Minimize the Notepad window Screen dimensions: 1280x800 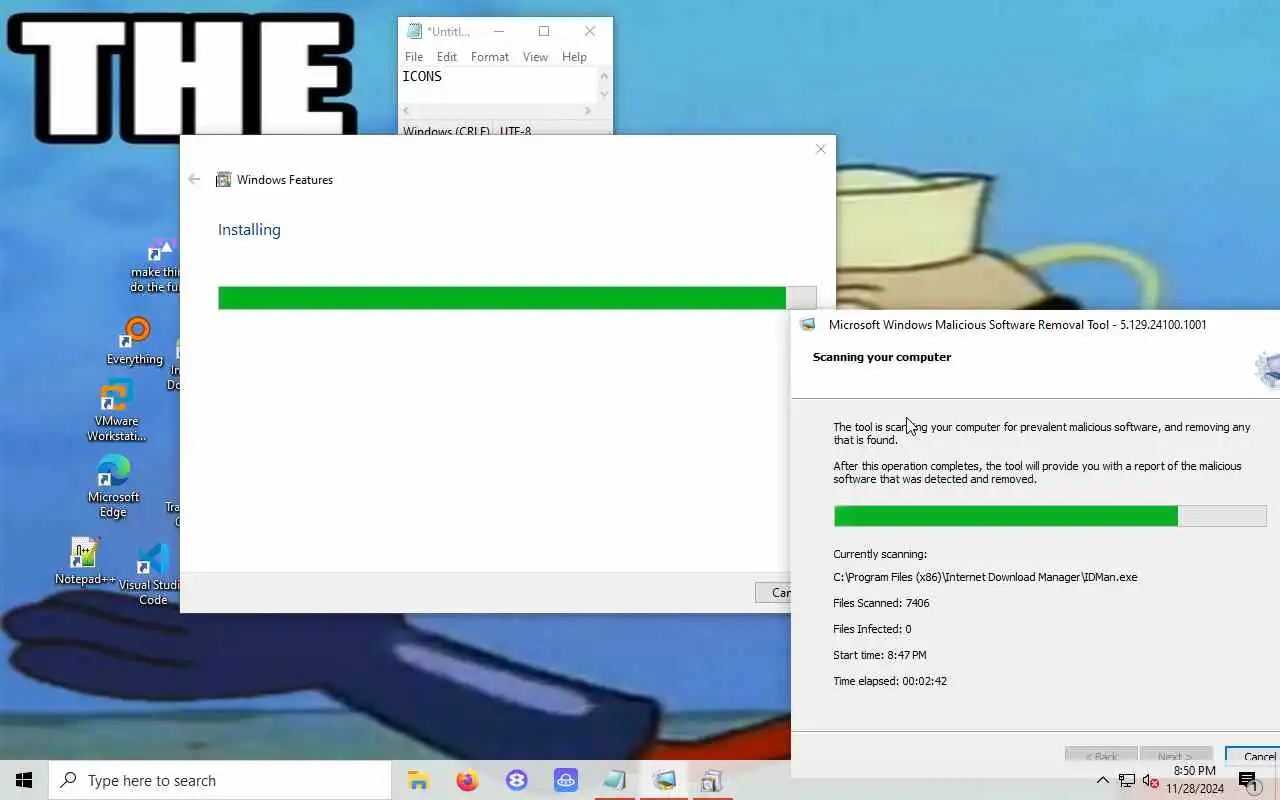498,31
